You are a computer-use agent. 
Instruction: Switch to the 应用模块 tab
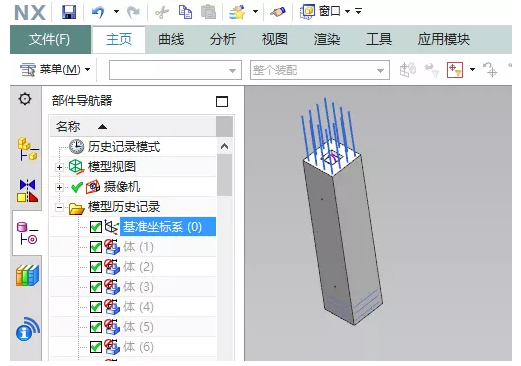(444, 40)
